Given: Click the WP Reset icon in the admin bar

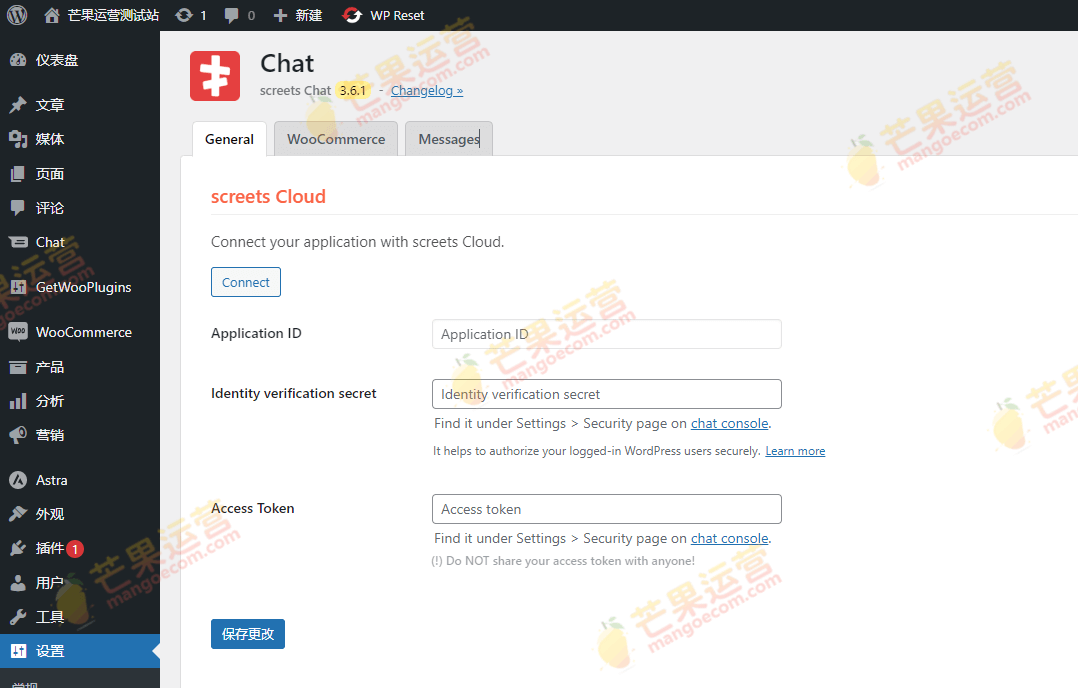Looking at the screenshot, I should coord(350,15).
